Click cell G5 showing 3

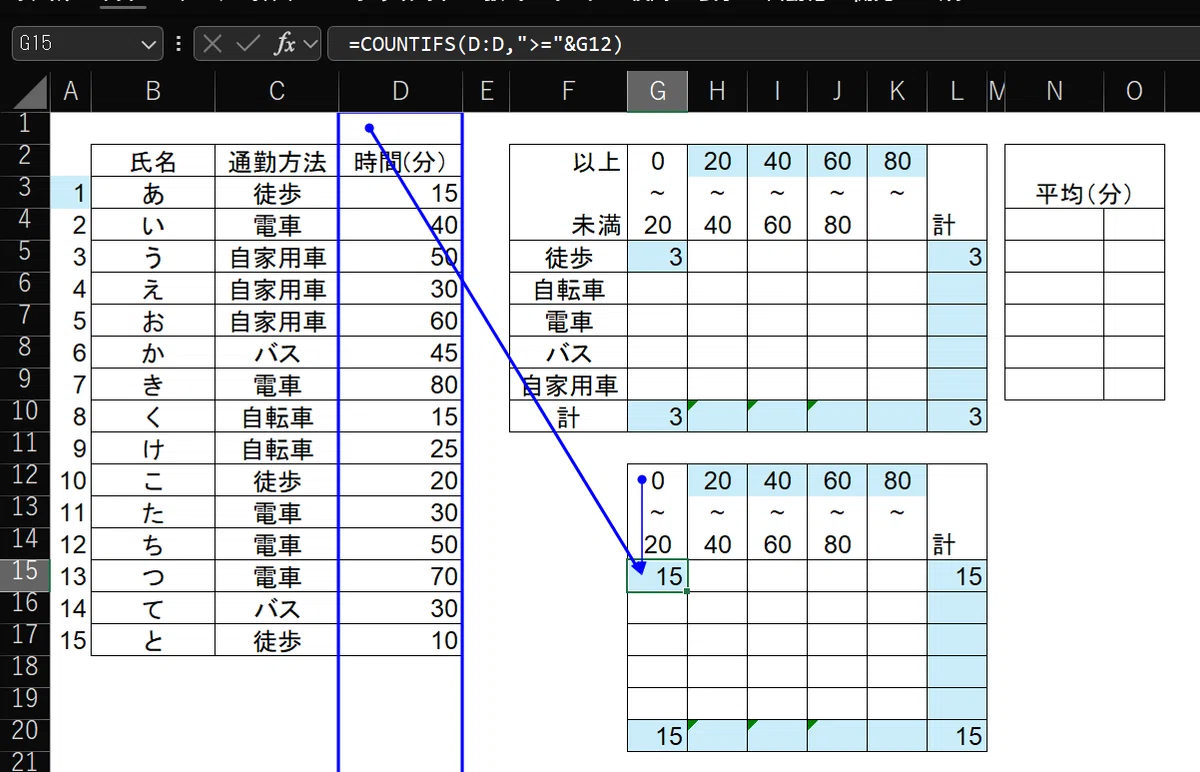(x=657, y=257)
